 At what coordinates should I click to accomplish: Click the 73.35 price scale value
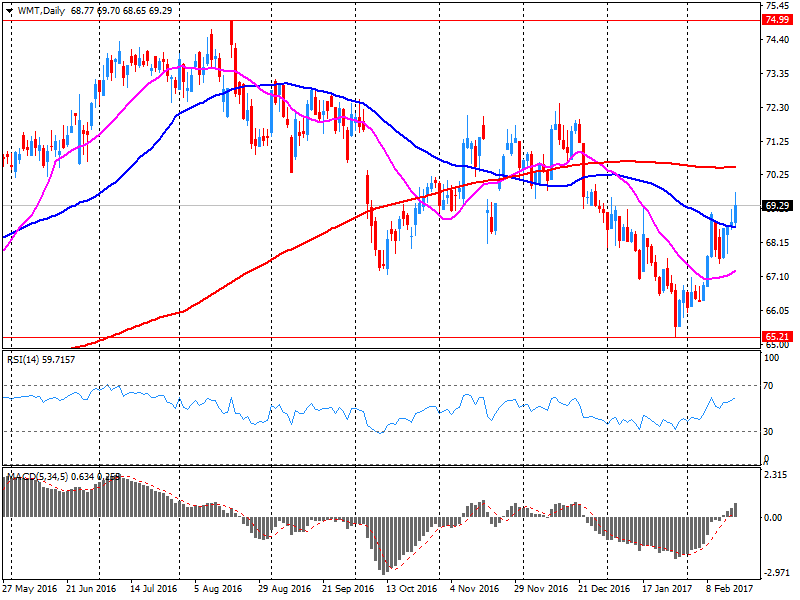pyautogui.click(x=778, y=74)
